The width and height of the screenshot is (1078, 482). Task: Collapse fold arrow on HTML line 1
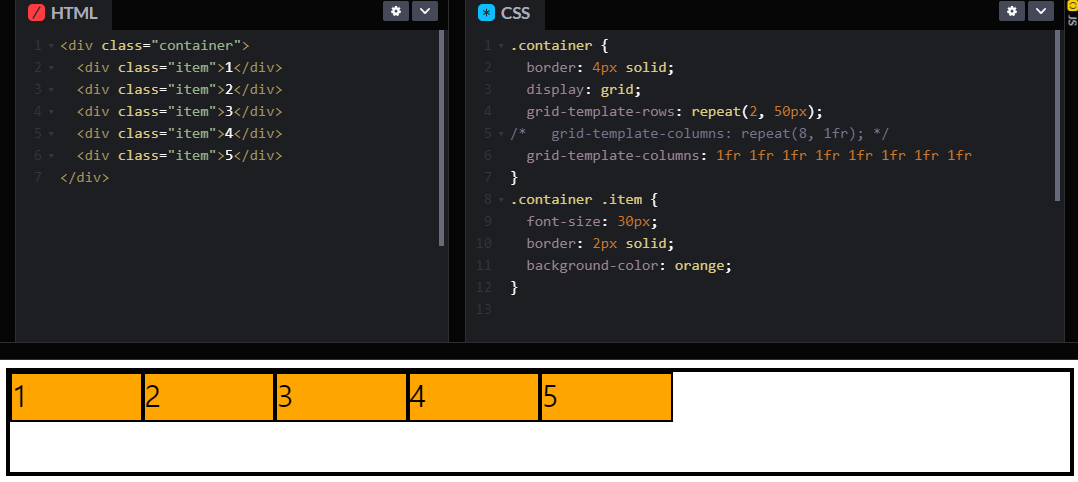pyautogui.click(x=51, y=46)
